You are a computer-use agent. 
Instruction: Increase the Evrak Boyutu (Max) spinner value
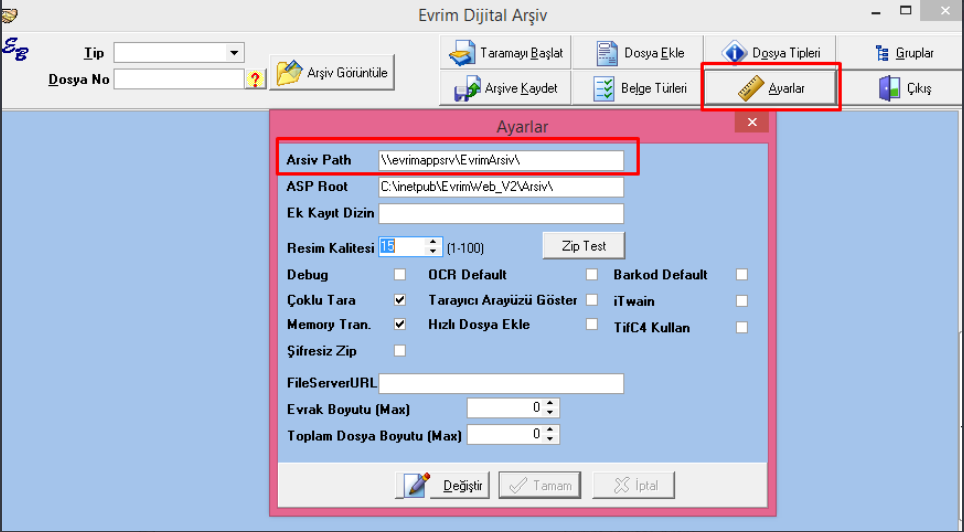click(x=551, y=404)
